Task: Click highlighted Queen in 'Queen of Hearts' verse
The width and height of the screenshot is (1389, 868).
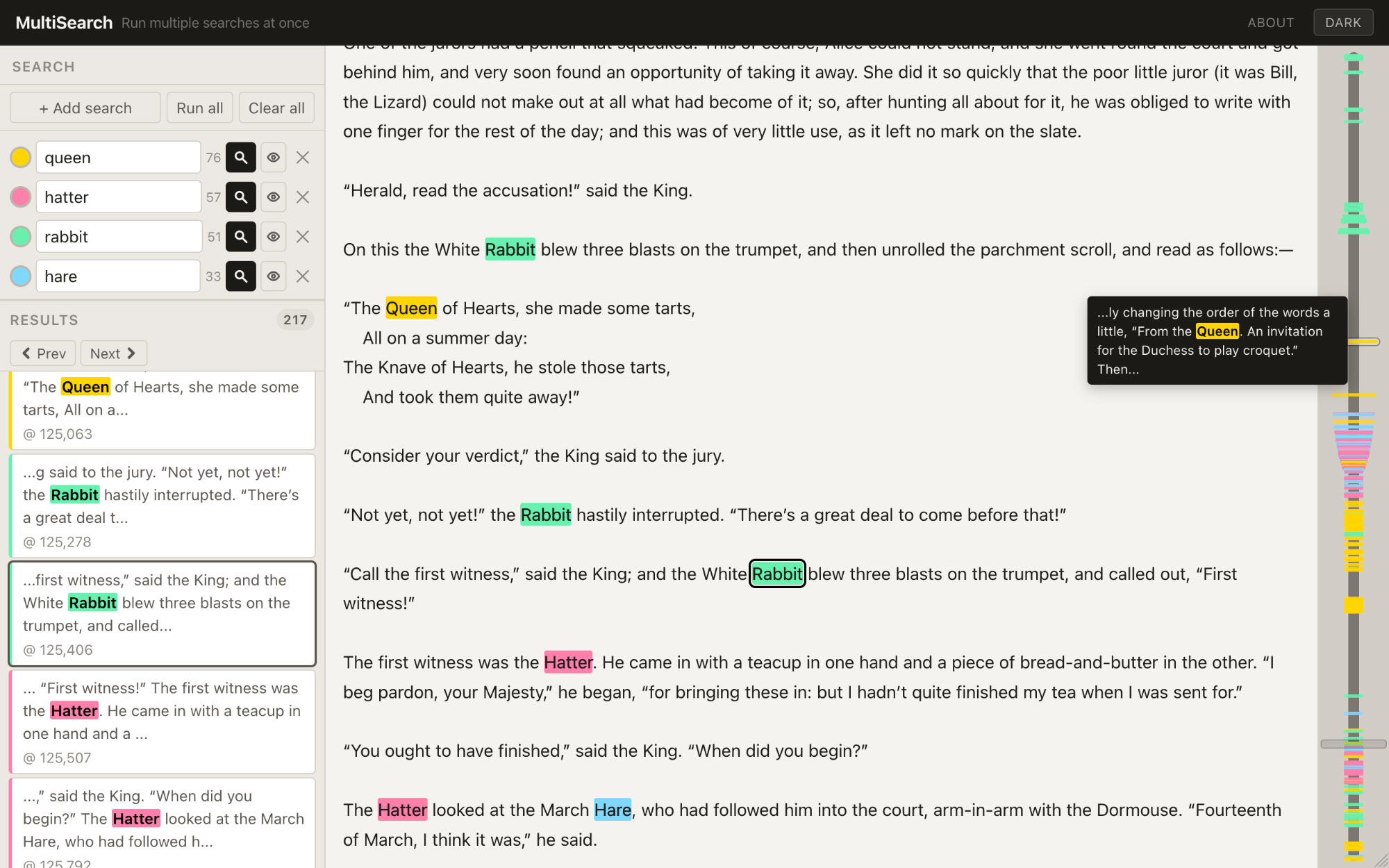Action: coord(411,308)
